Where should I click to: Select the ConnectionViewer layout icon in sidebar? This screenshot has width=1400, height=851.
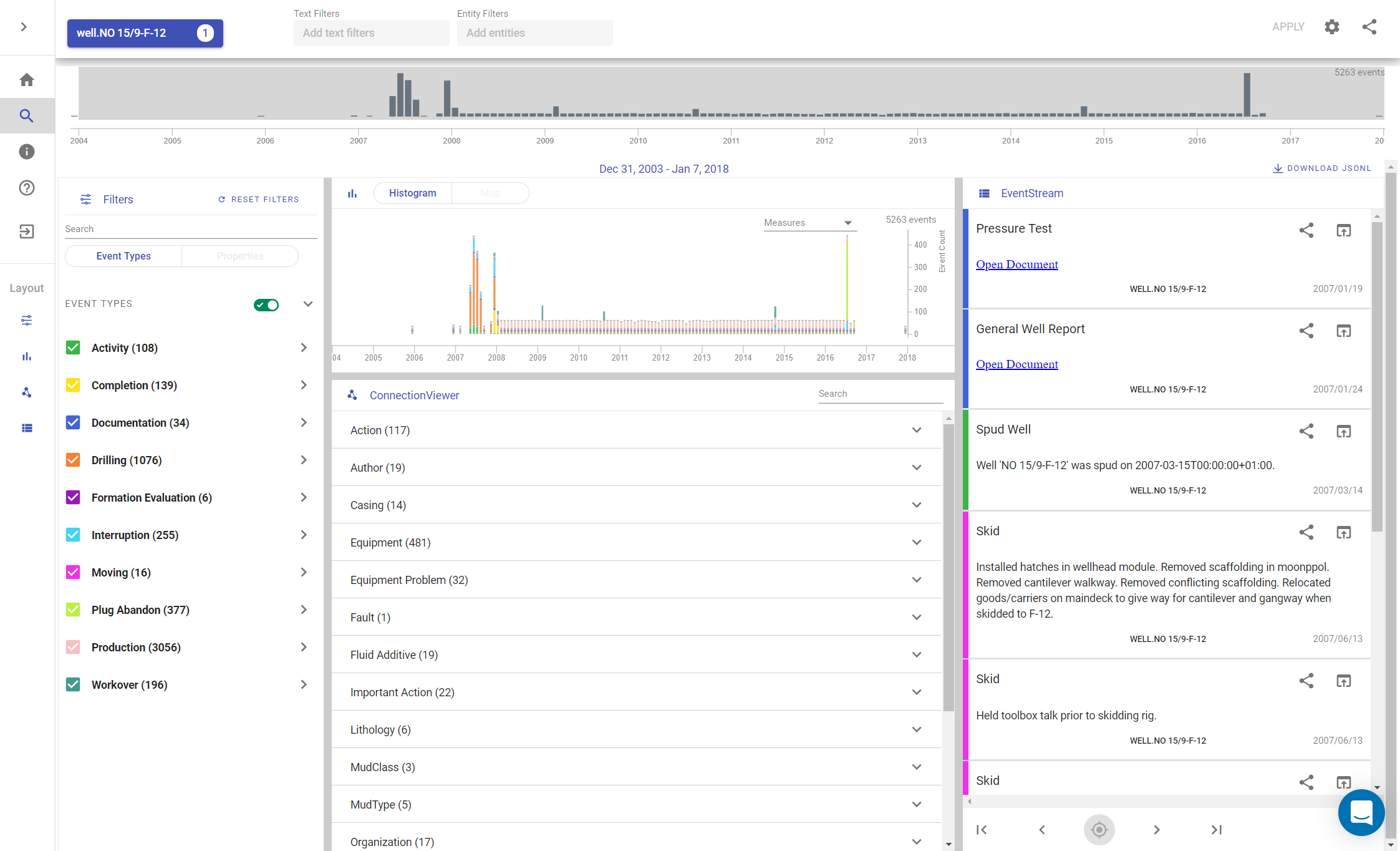coord(26,392)
